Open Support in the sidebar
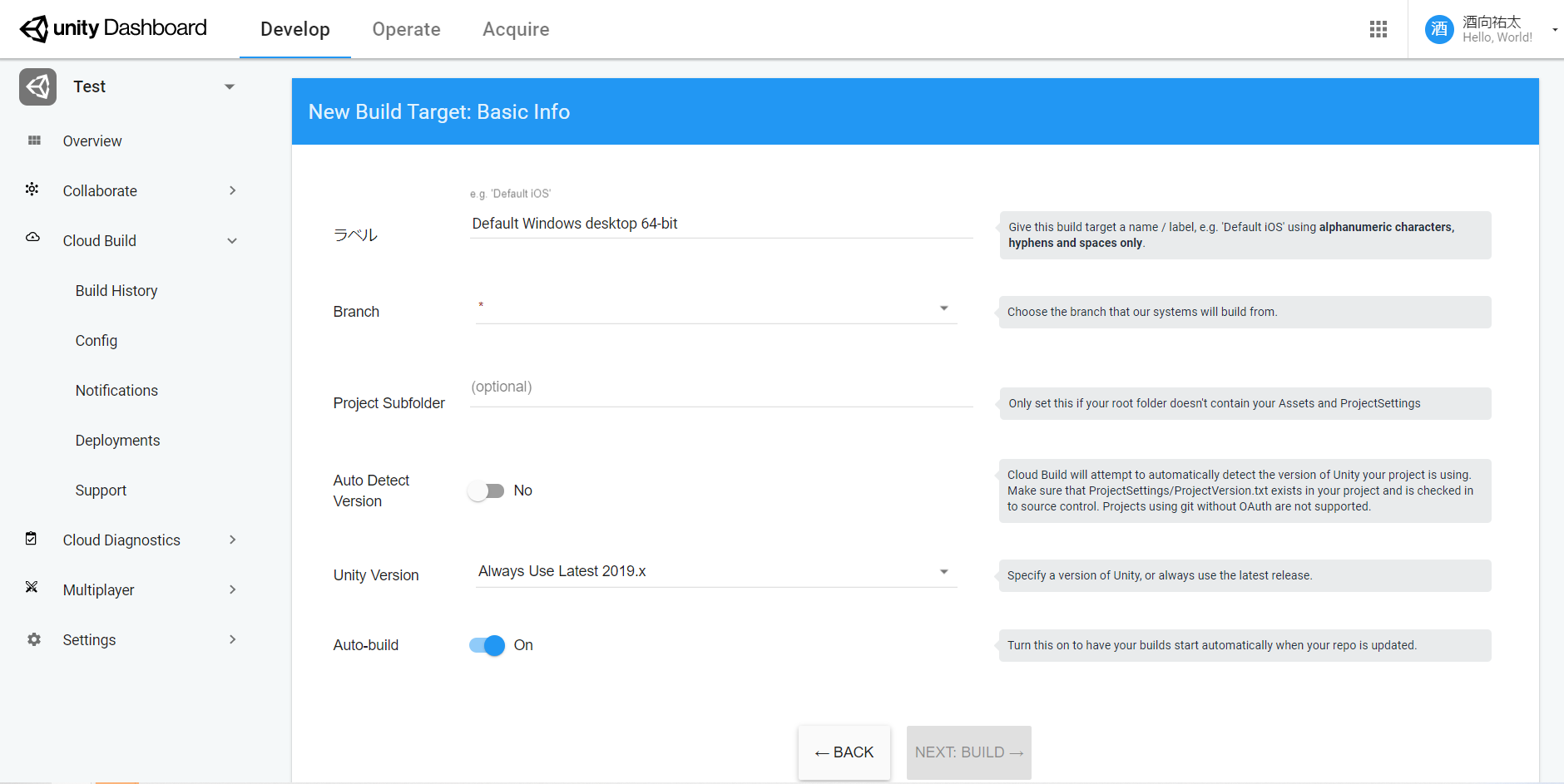Viewport: 1564px width, 784px height. pyautogui.click(x=101, y=491)
